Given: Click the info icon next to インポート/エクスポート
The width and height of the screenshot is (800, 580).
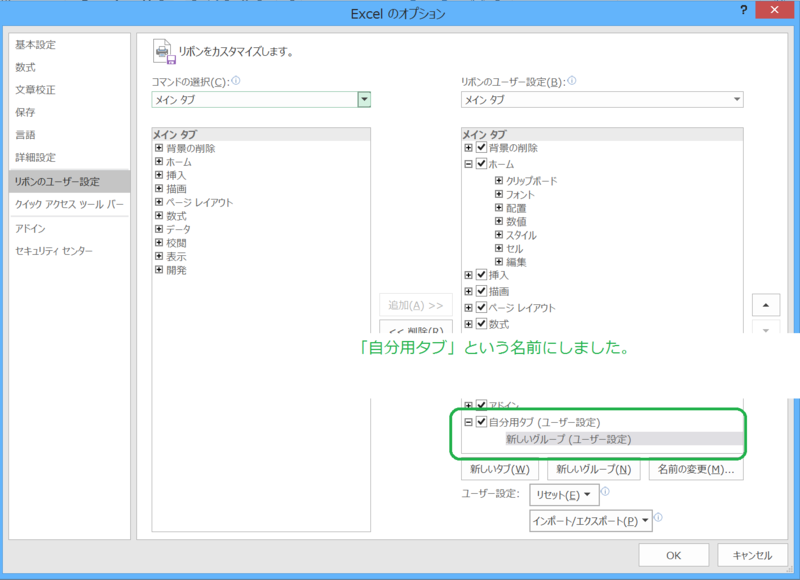Looking at the screenshot, I should pos(658,517).
